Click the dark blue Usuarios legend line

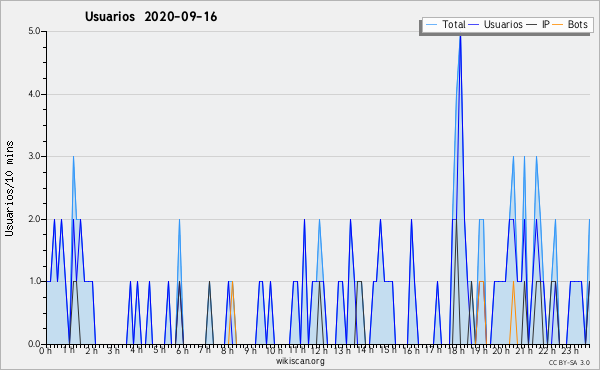coord(474,25)
